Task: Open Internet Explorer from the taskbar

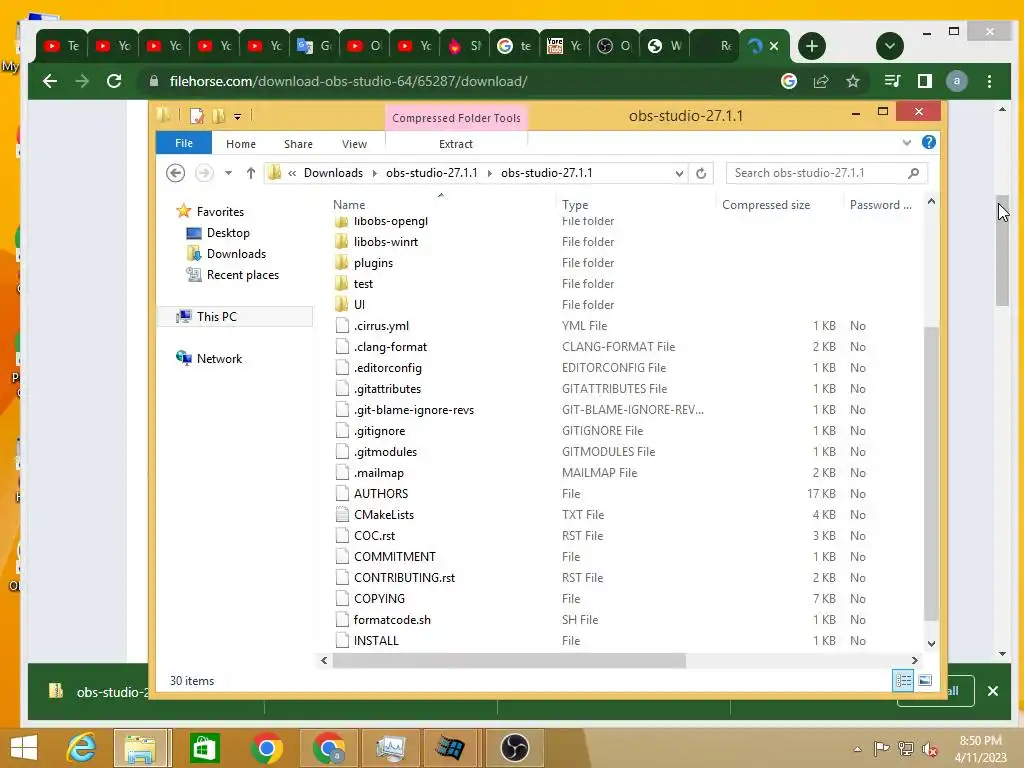Action: 82,748
